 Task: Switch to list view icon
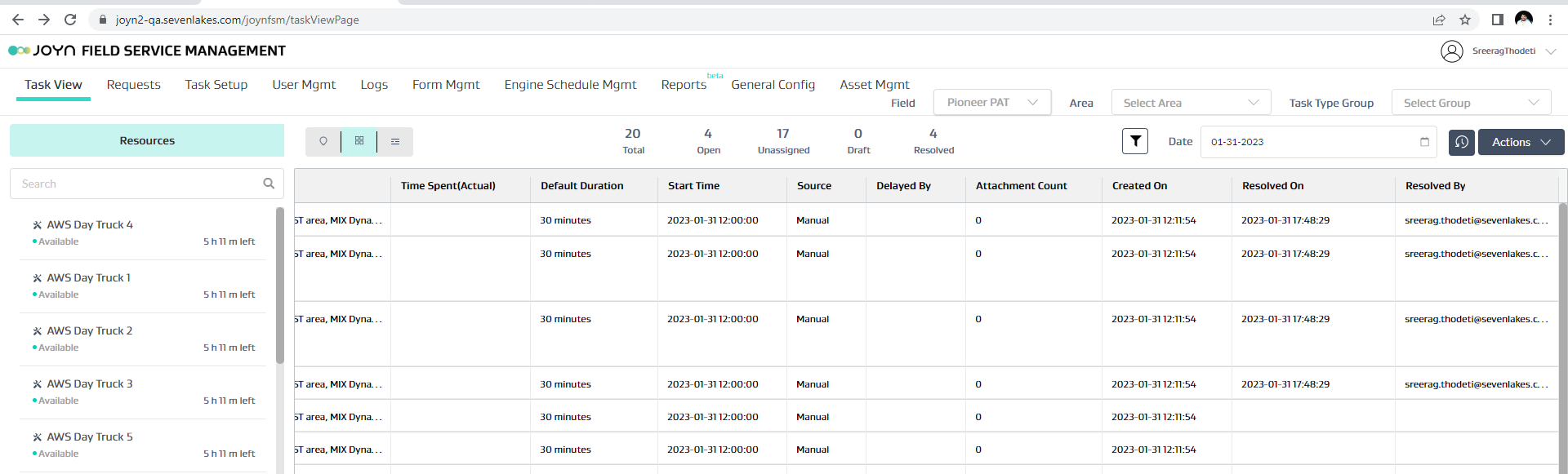coord(395,141)
